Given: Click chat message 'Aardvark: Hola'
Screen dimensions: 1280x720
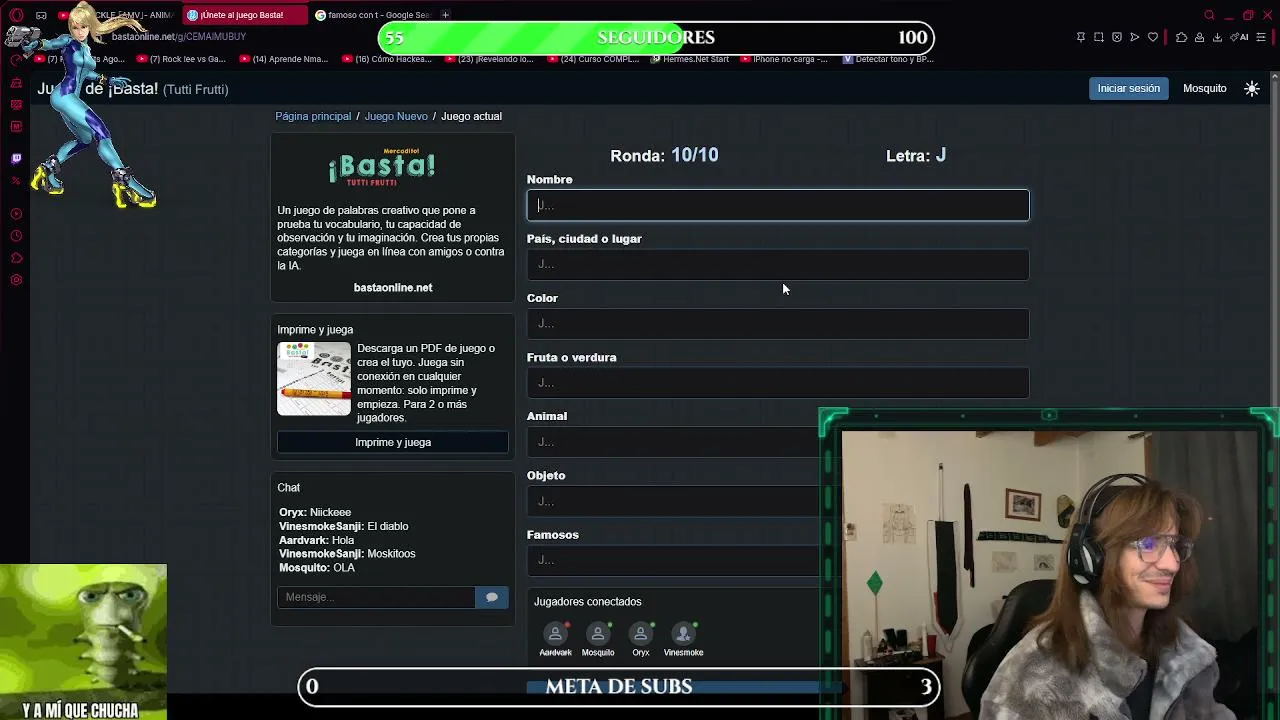Looking at the screenshot, I should pos(316,540).
